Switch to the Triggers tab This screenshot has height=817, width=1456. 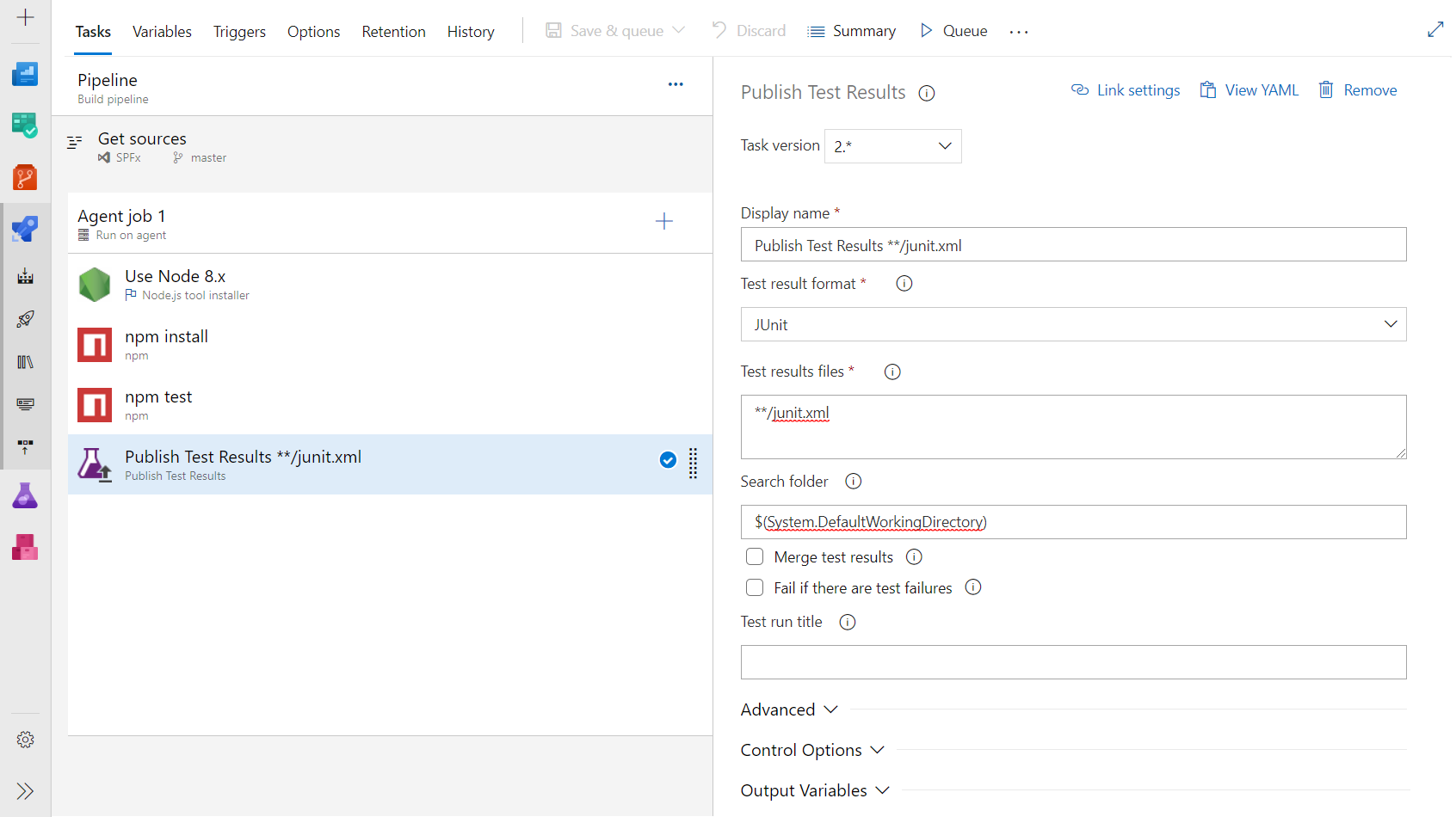tap(239, 32)
